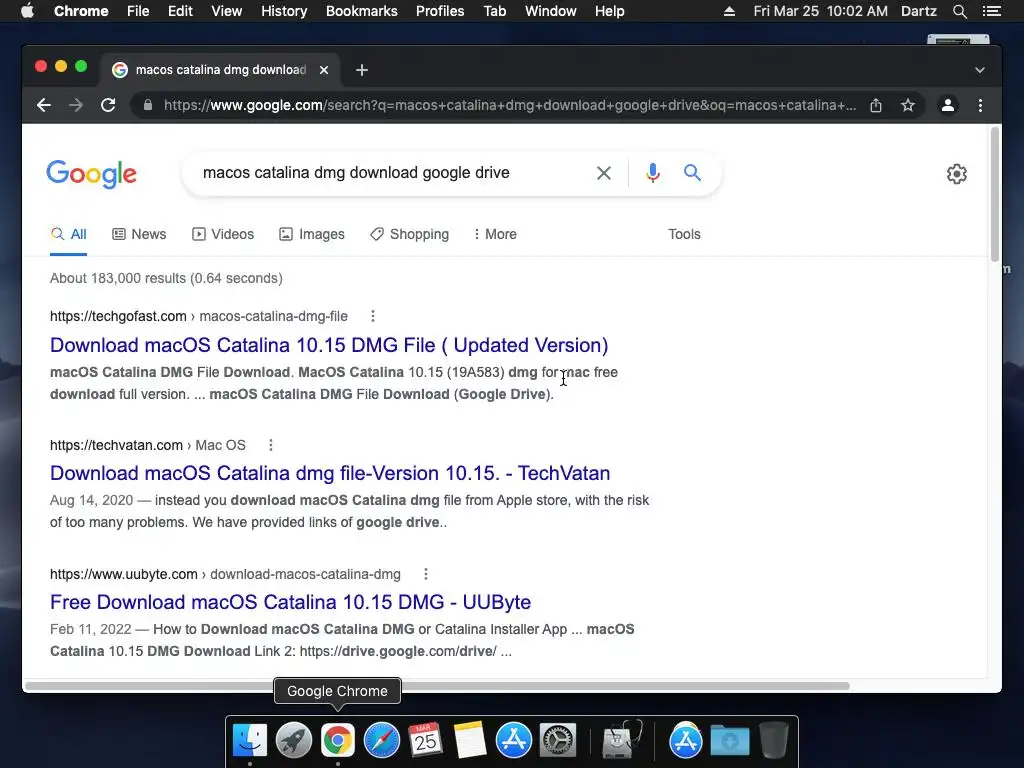Open the Chrome profile avatar menu

point(948,105)
